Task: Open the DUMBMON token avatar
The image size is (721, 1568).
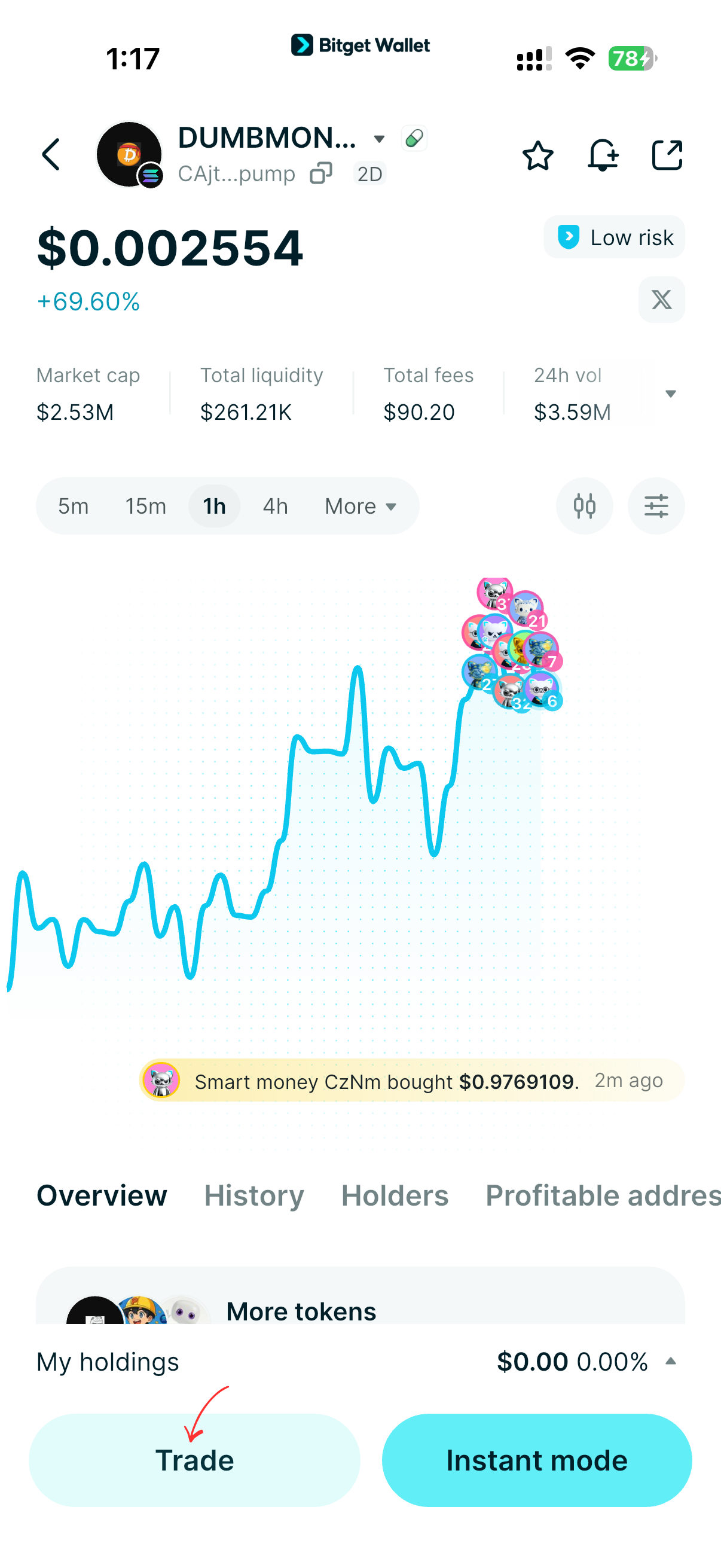Action: (130, 154)
